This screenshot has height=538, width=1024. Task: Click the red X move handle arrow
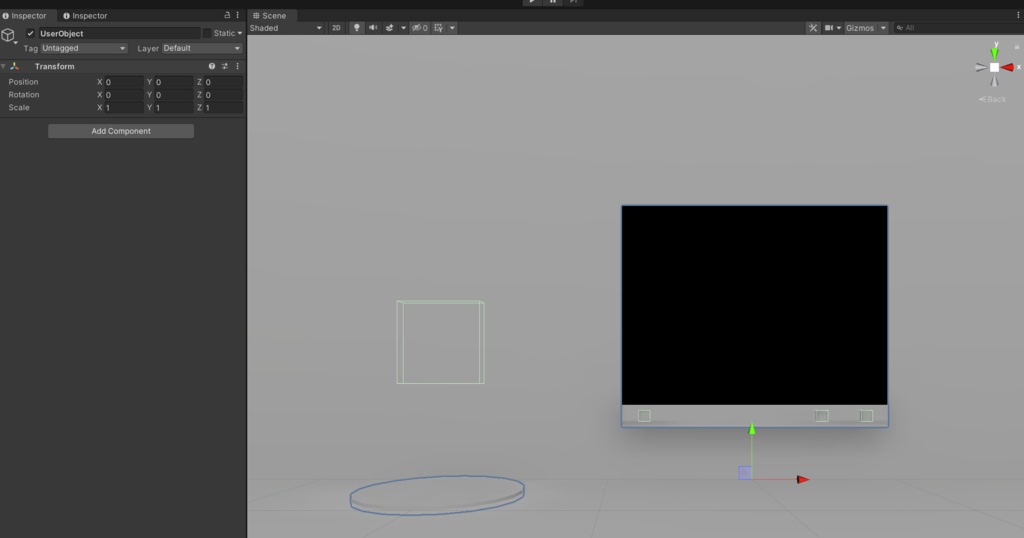803,479
